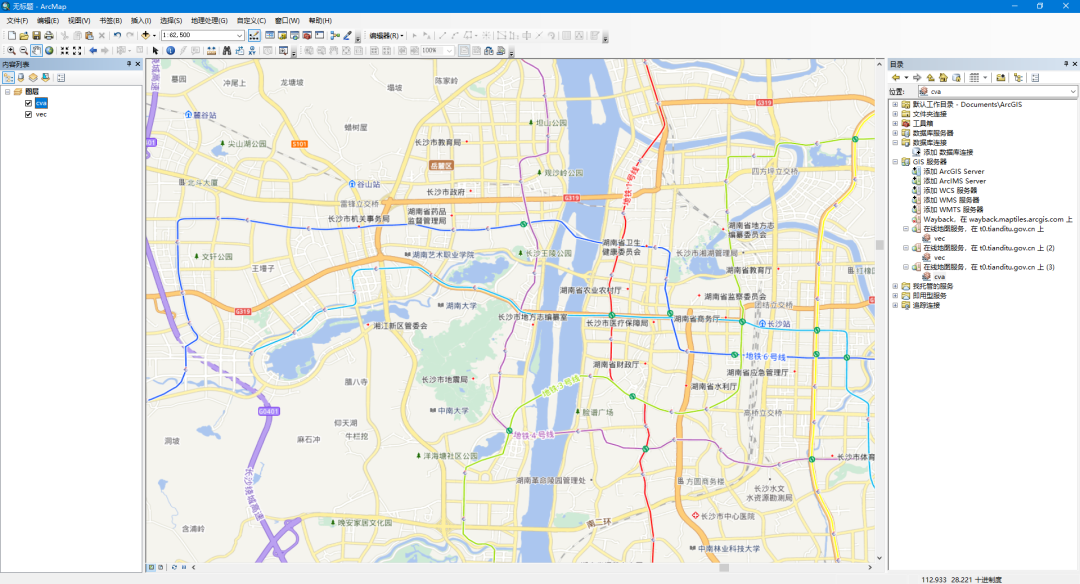Viewport: 1080px width, 584px height.
Task: Zoom to full extent globe
Action: click(x=49, y=50)
